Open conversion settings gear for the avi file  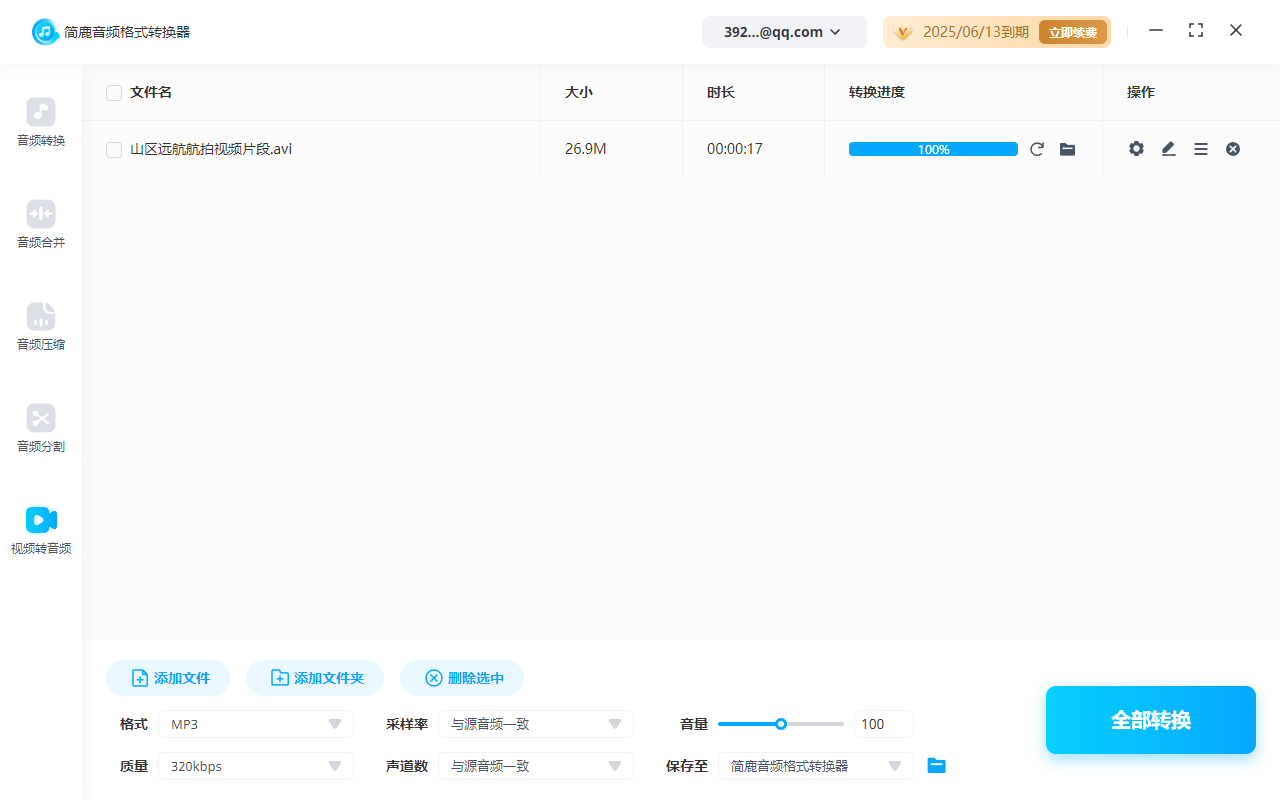[x=1136, y=148]
